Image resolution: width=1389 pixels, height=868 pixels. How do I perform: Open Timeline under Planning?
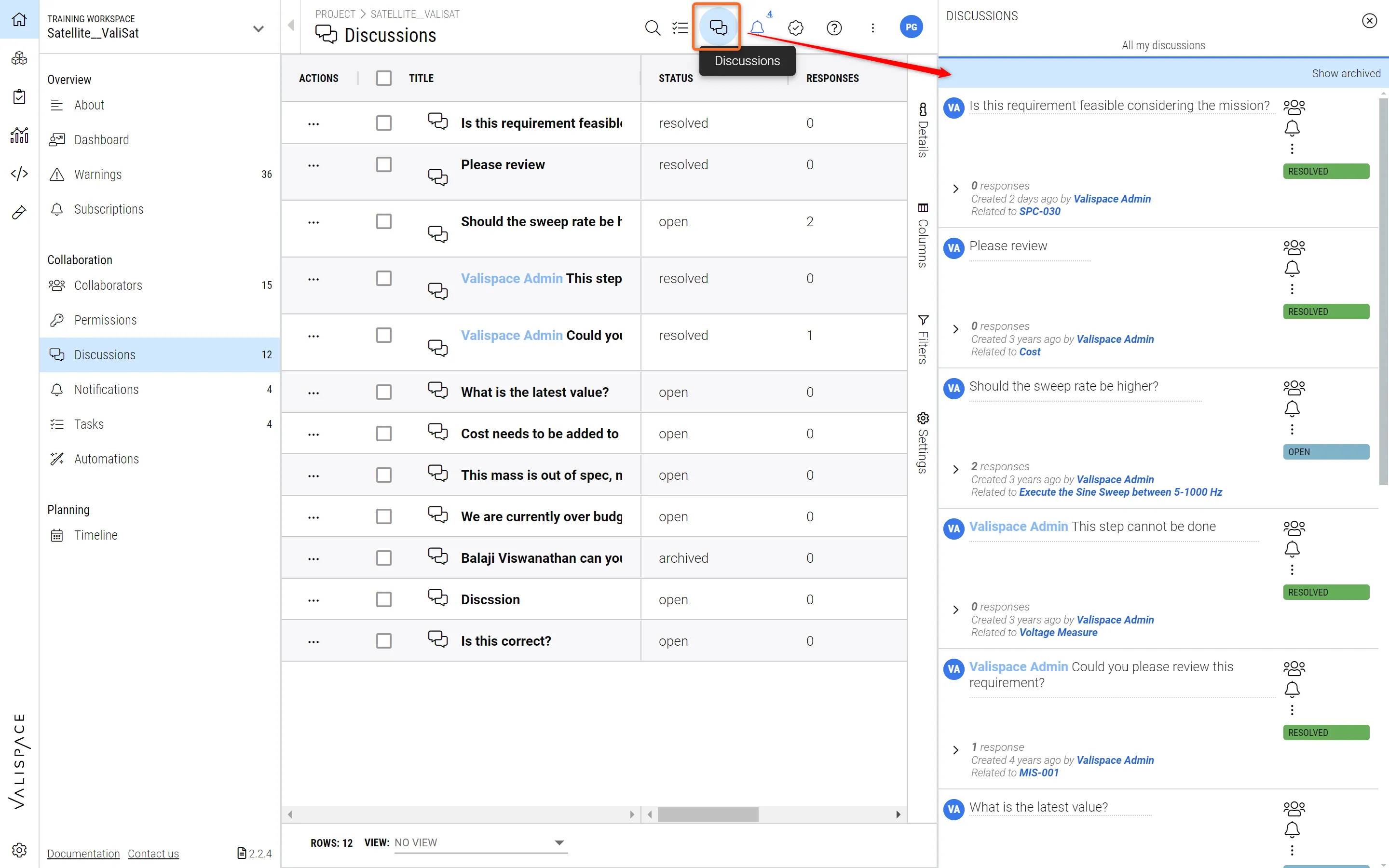(159, 535)
